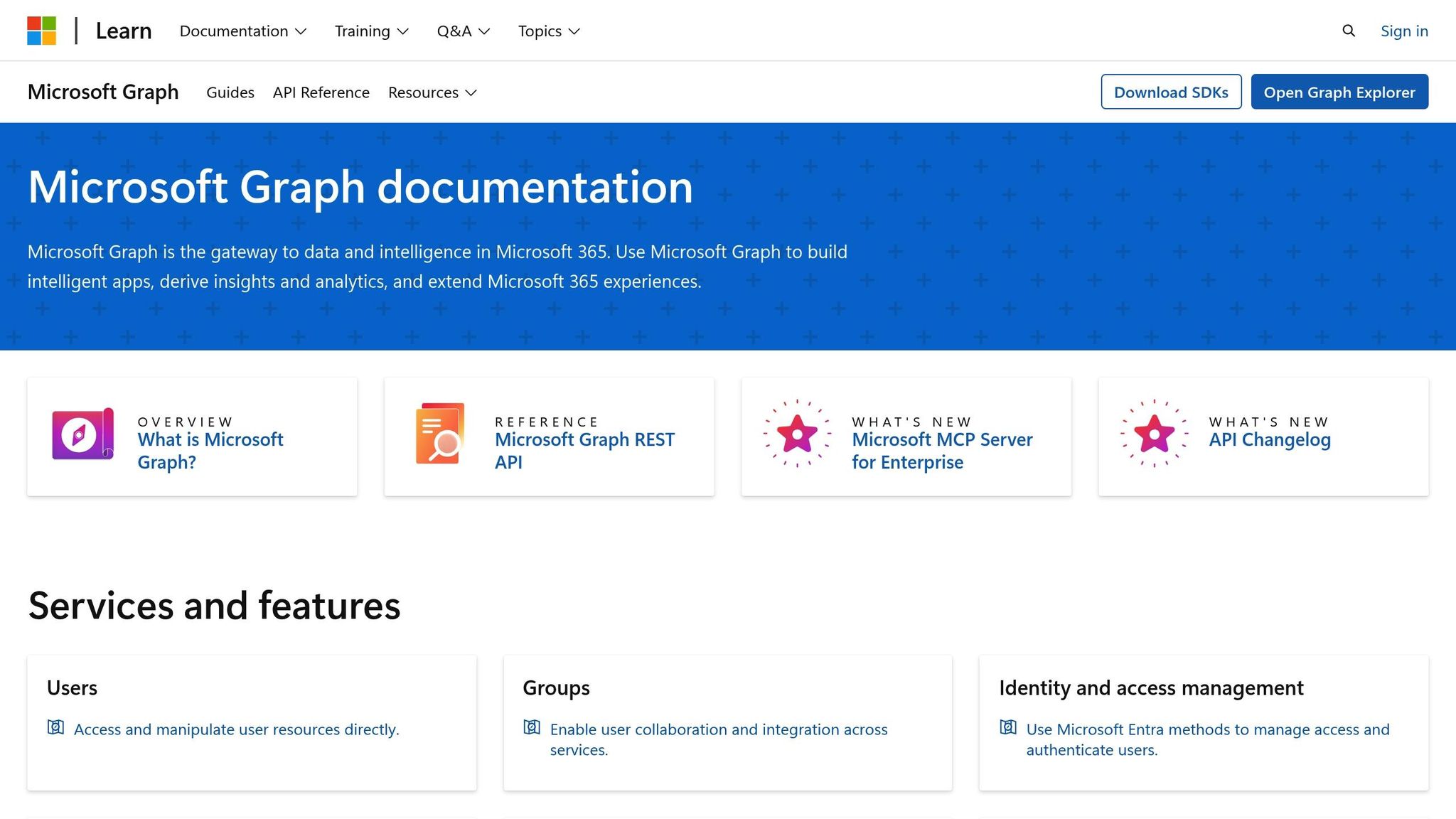Expand the Resources menu
The width and height of the screenshot is (1456, 819).
pyautogui.click(x=432, y=92)
